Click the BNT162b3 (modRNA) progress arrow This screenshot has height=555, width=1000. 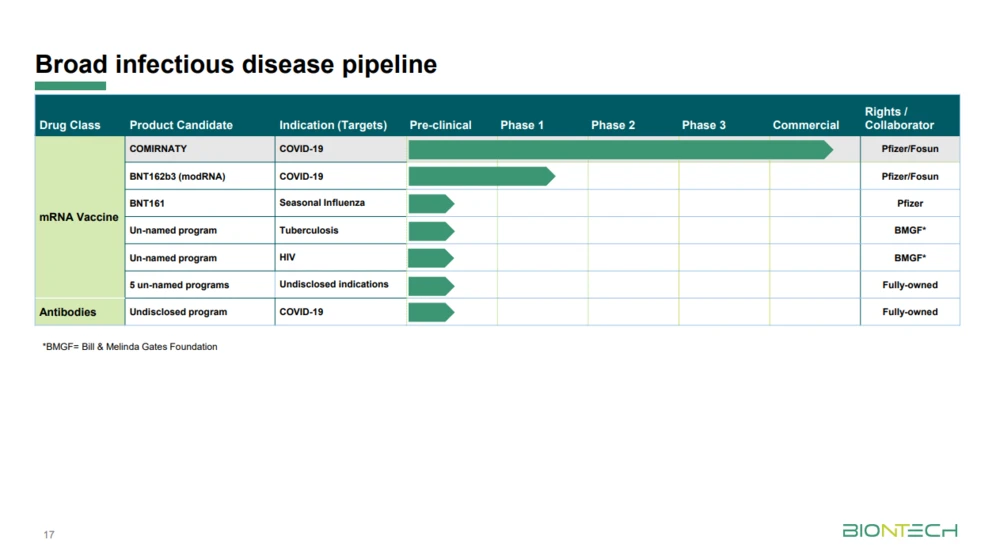click(x=481, y=177)
